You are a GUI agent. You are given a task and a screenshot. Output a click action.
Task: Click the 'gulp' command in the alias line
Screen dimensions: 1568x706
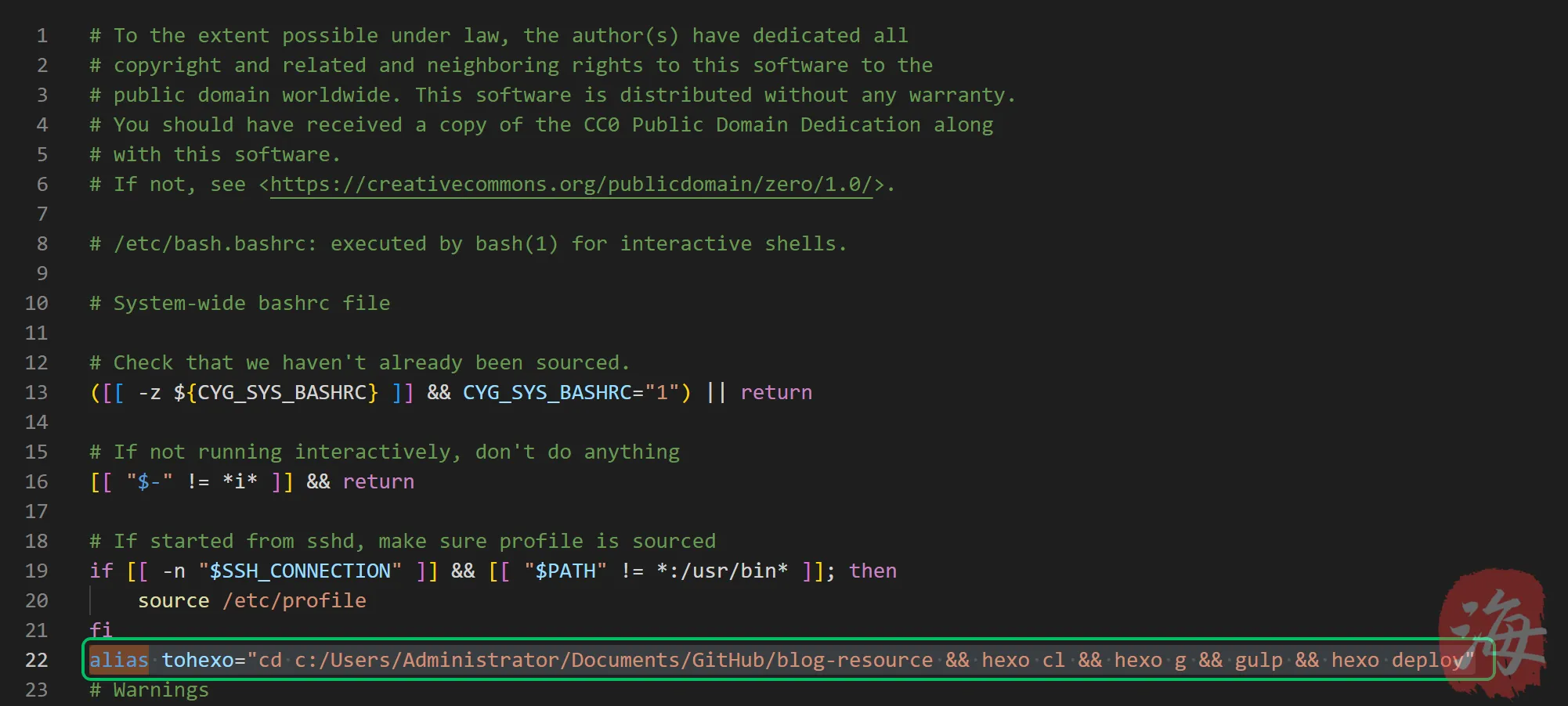tap(1259, 661)
